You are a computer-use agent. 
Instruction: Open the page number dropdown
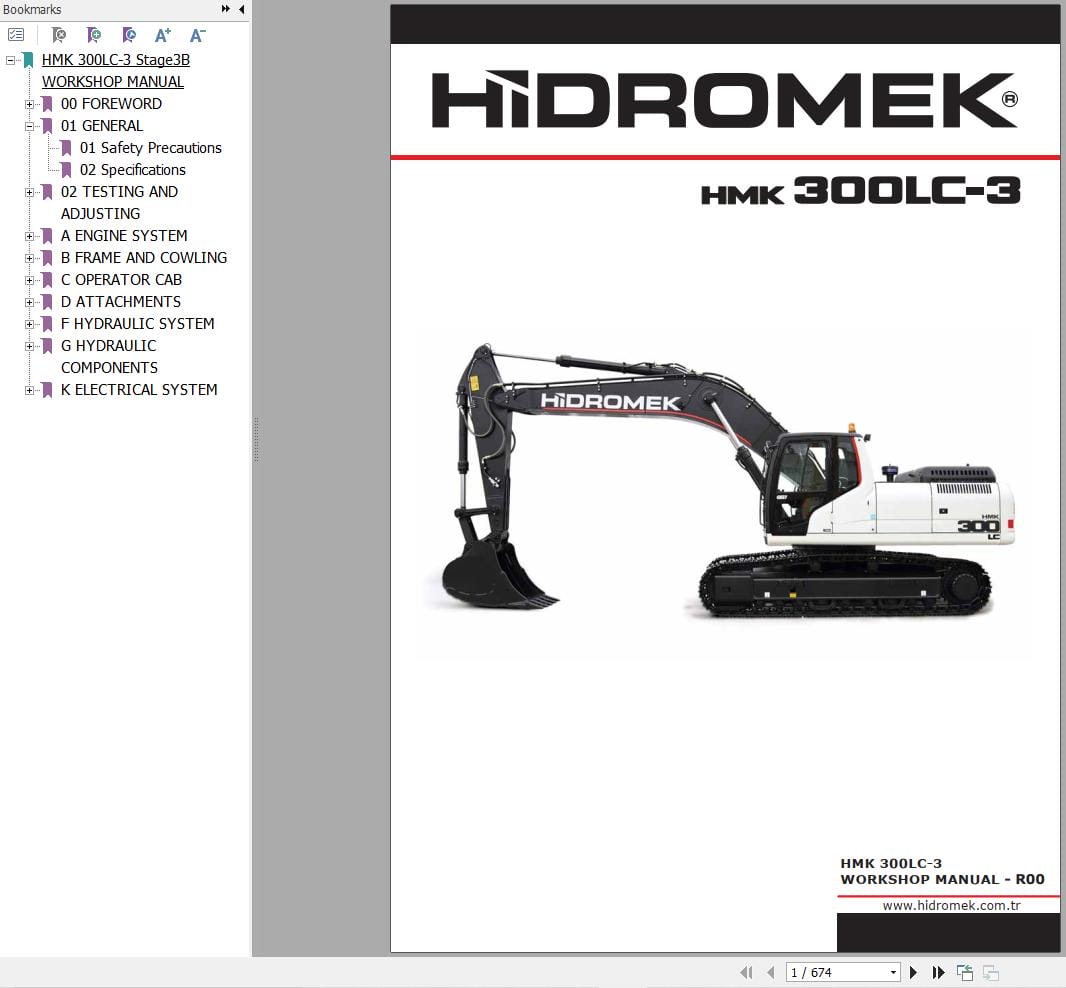pos(894,971)
